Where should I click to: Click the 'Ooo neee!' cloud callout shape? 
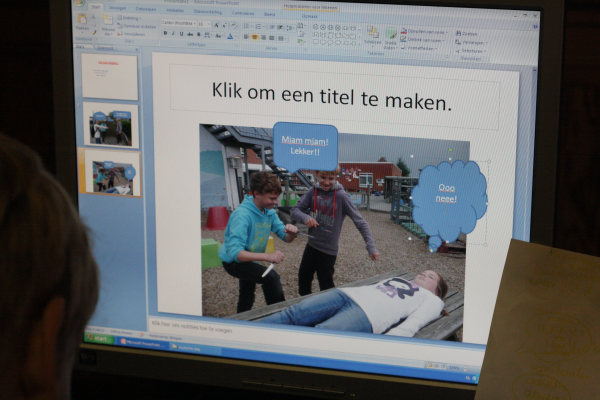coord(448,200)
